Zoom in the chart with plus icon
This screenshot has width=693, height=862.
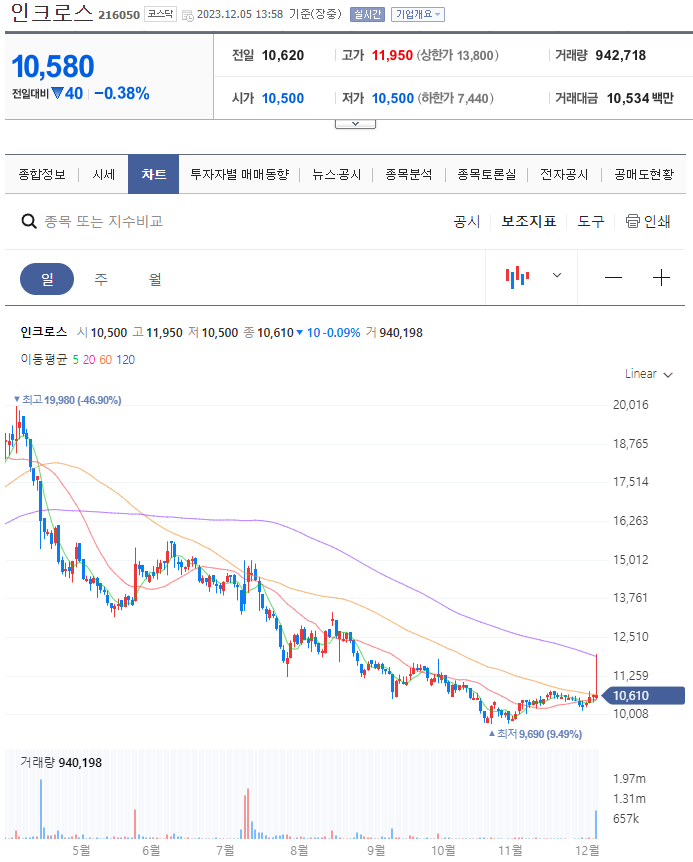(661, 278)
